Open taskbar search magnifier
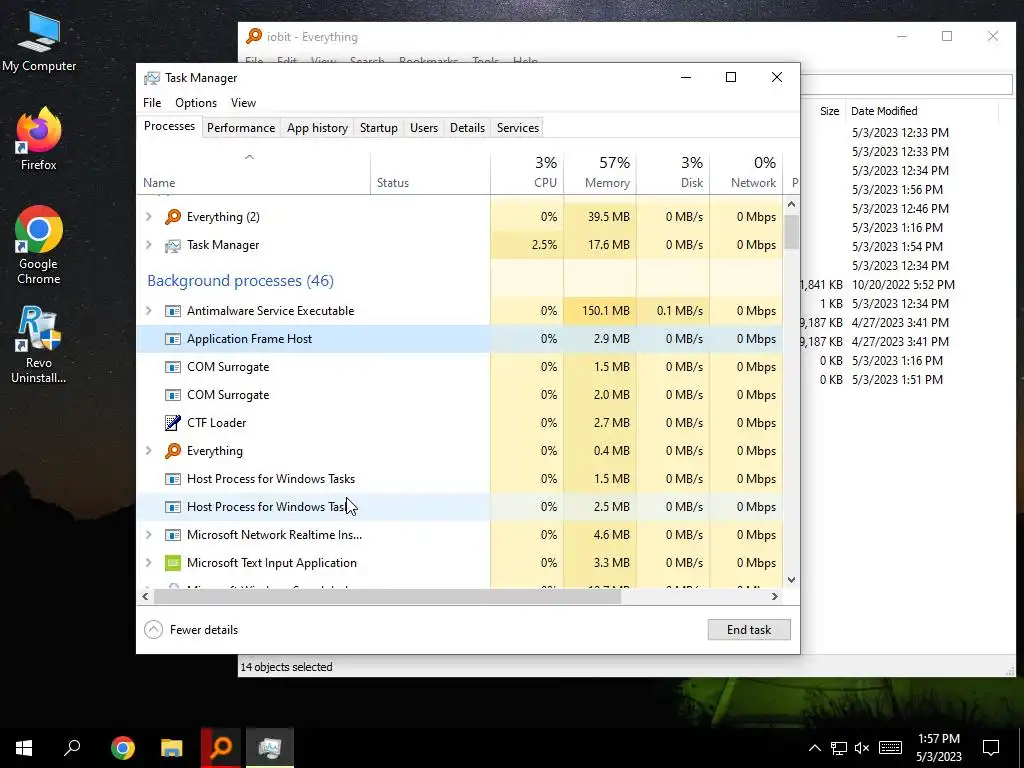Viewport: 1024px width, 768px height. pyautogui.click(x=72, y=747)
